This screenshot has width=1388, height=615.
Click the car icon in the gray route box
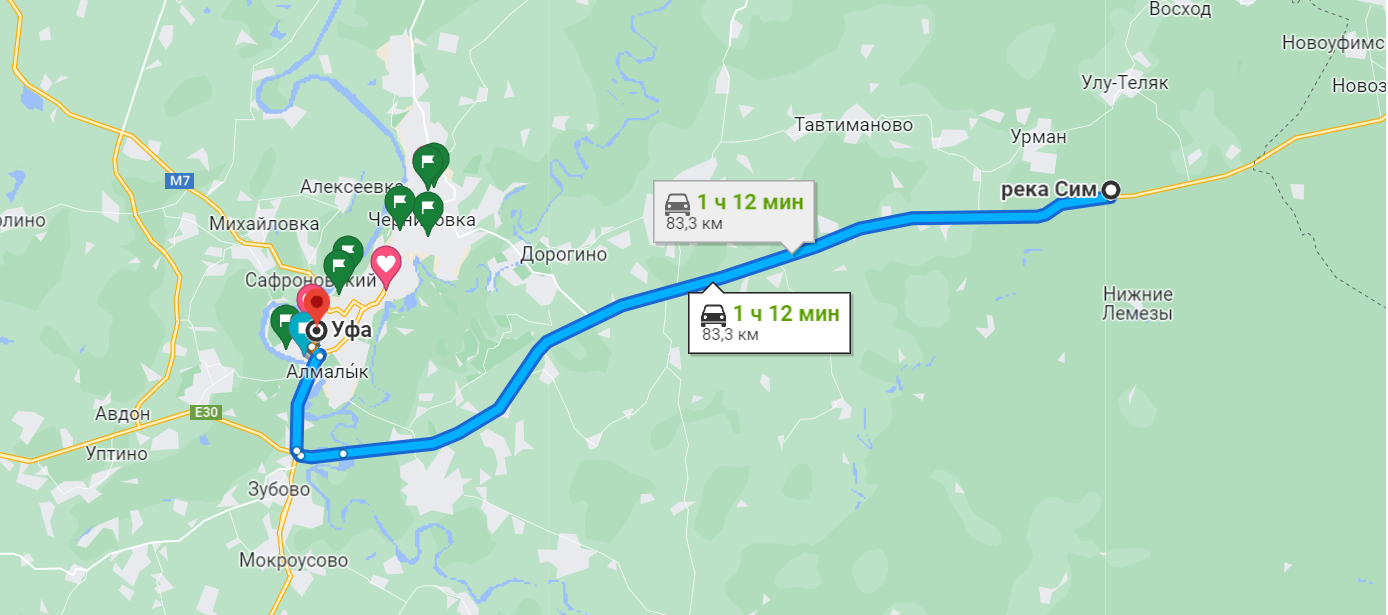[678, 201]
